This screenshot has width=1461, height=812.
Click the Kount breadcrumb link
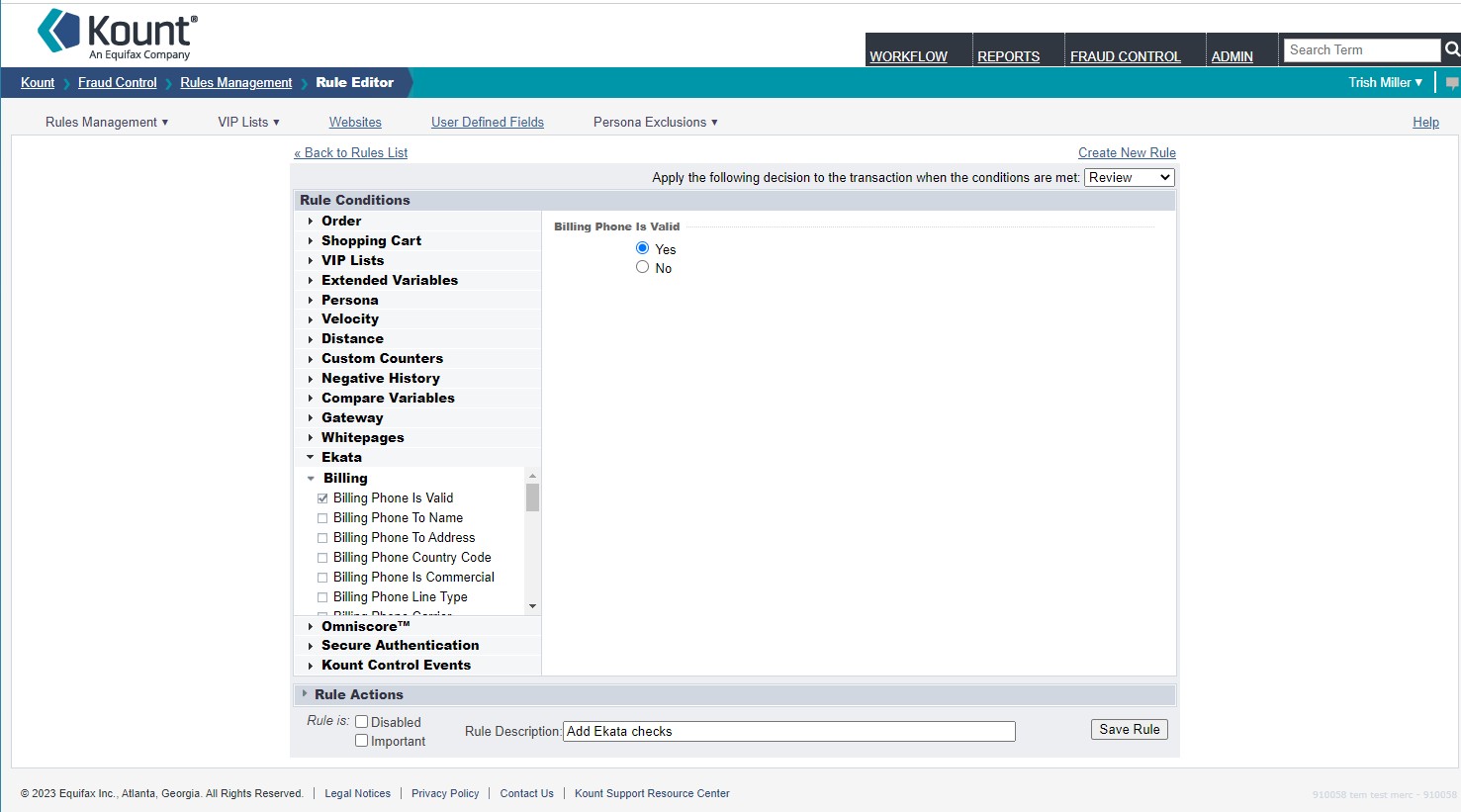38,82
